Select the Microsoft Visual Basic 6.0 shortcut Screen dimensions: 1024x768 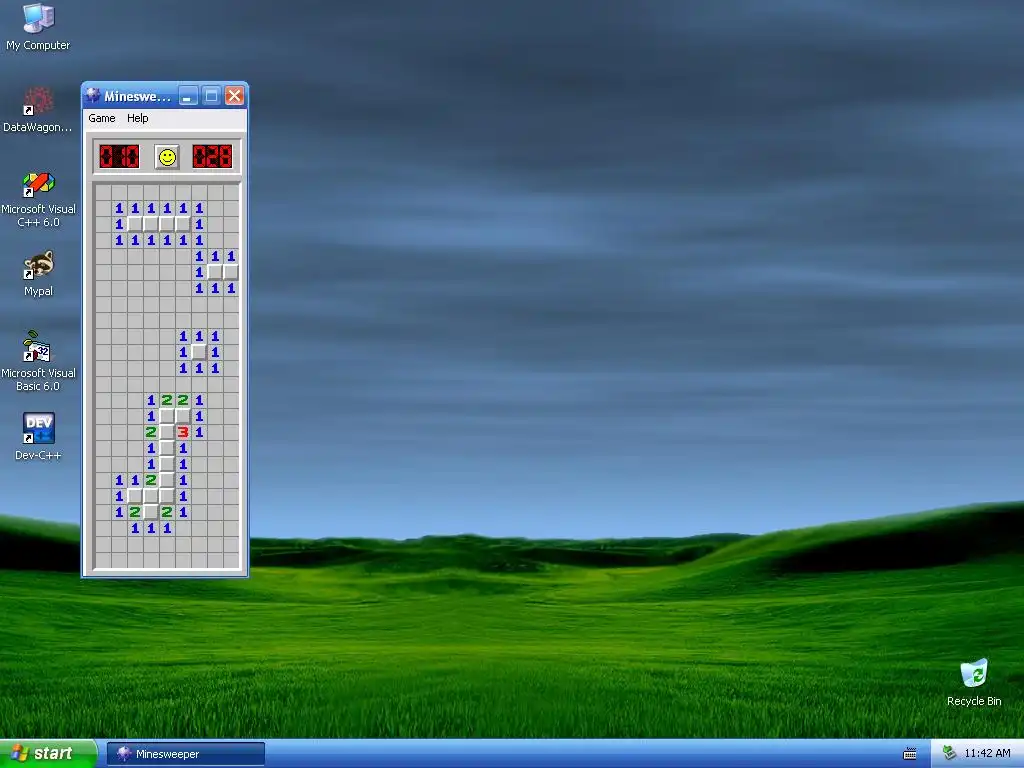38,361
